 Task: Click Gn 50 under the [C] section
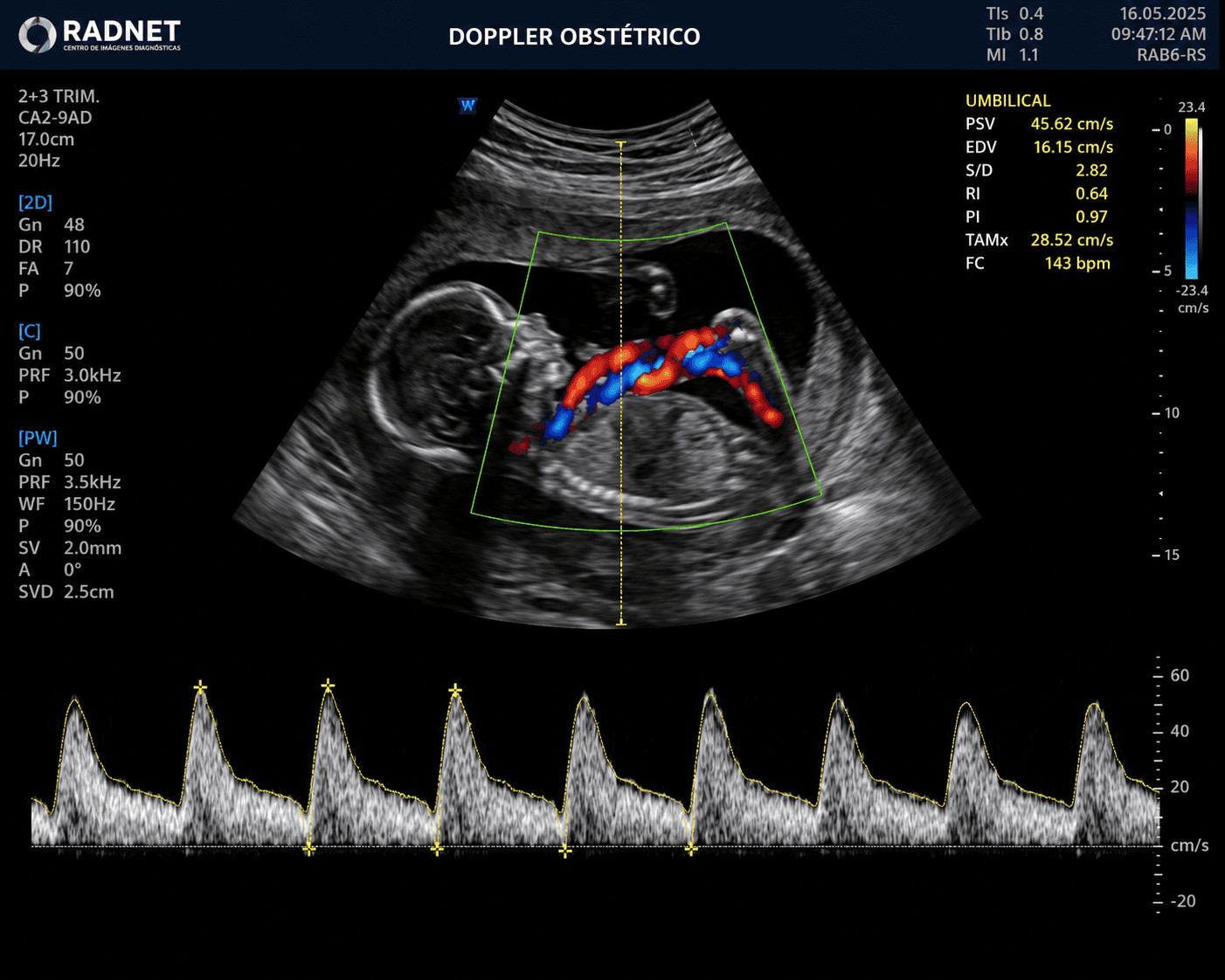point(52,353)
